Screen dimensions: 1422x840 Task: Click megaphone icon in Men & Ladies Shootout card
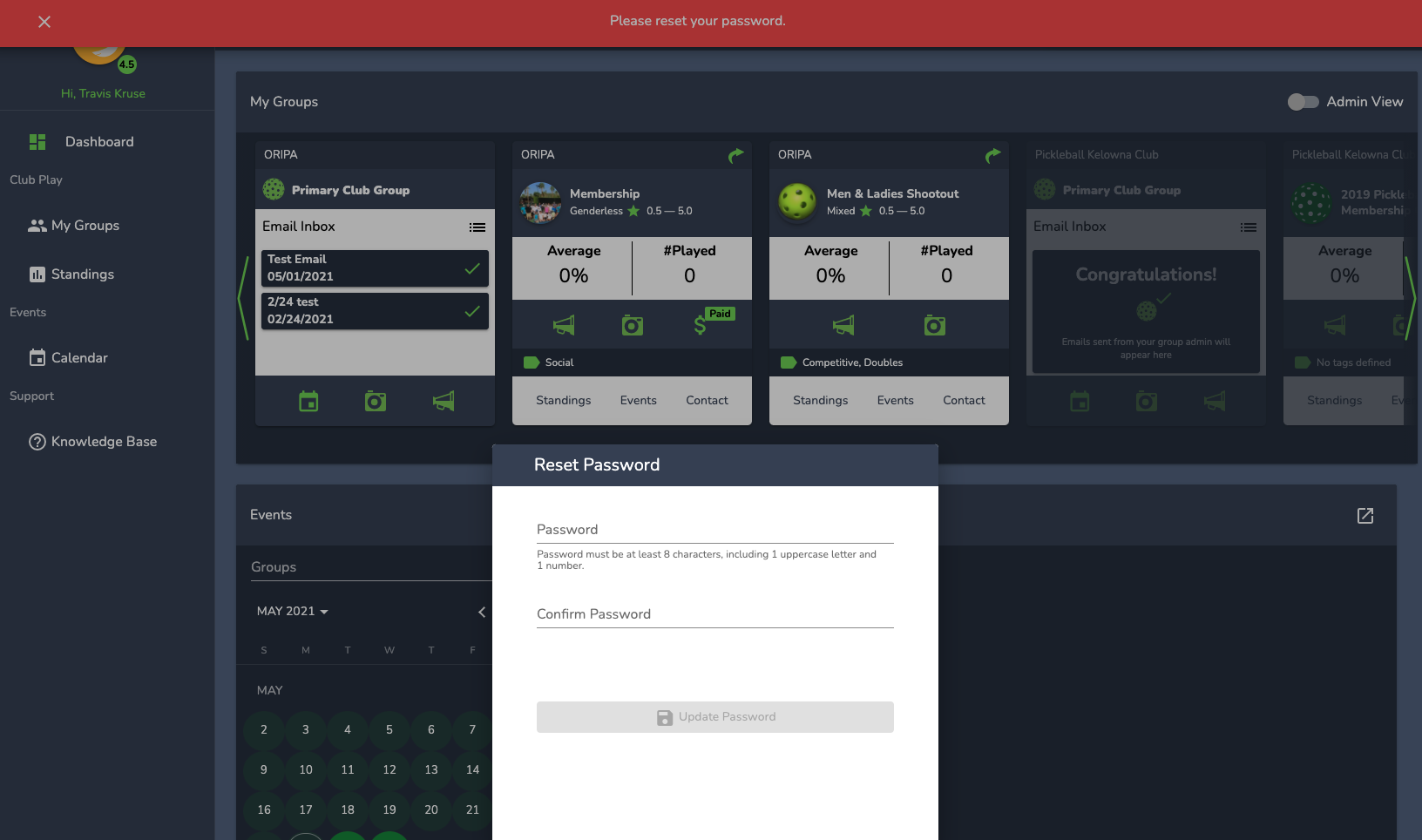843,326
